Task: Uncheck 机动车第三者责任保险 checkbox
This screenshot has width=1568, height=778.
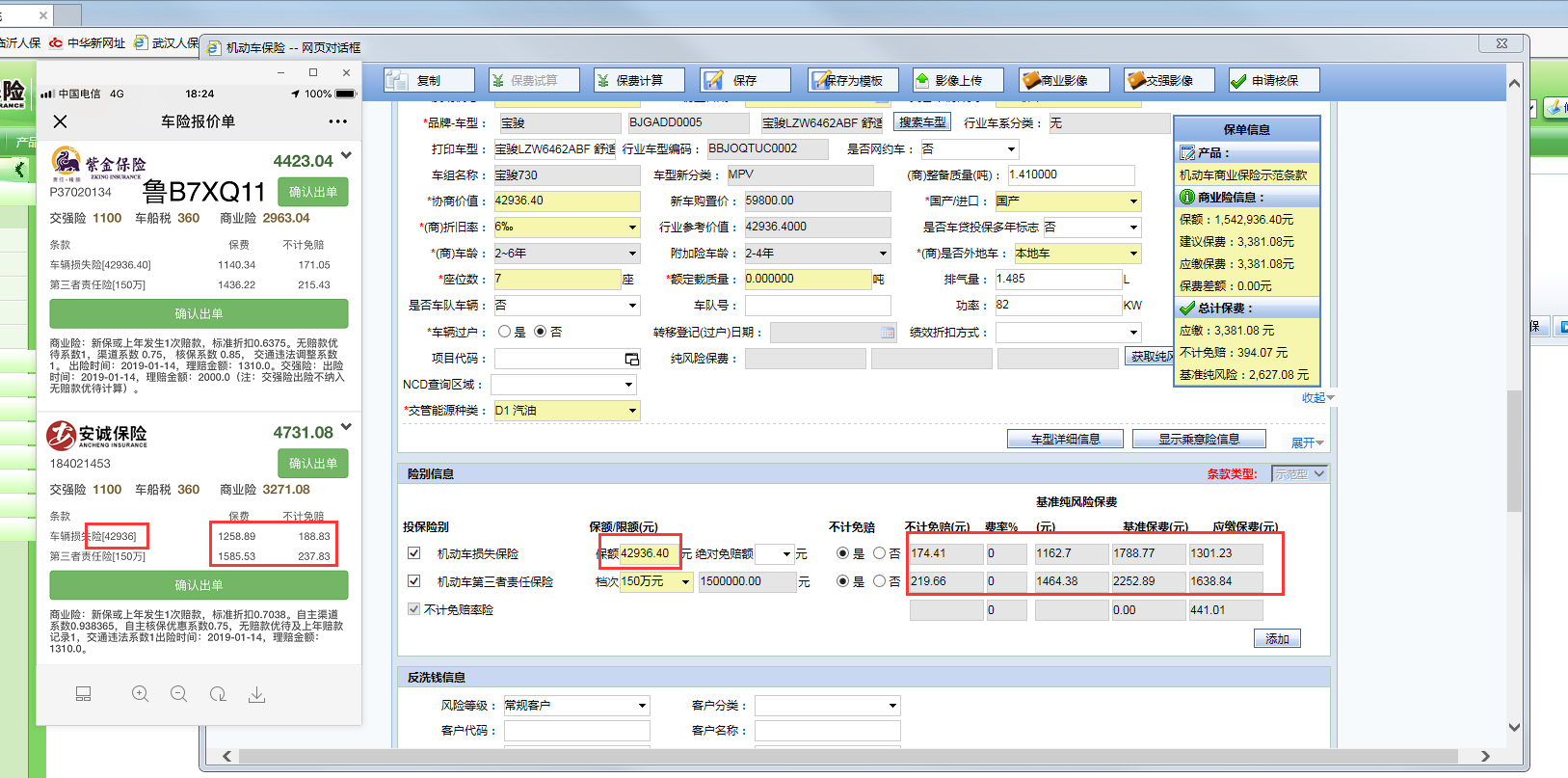Action: coord(414,581)
